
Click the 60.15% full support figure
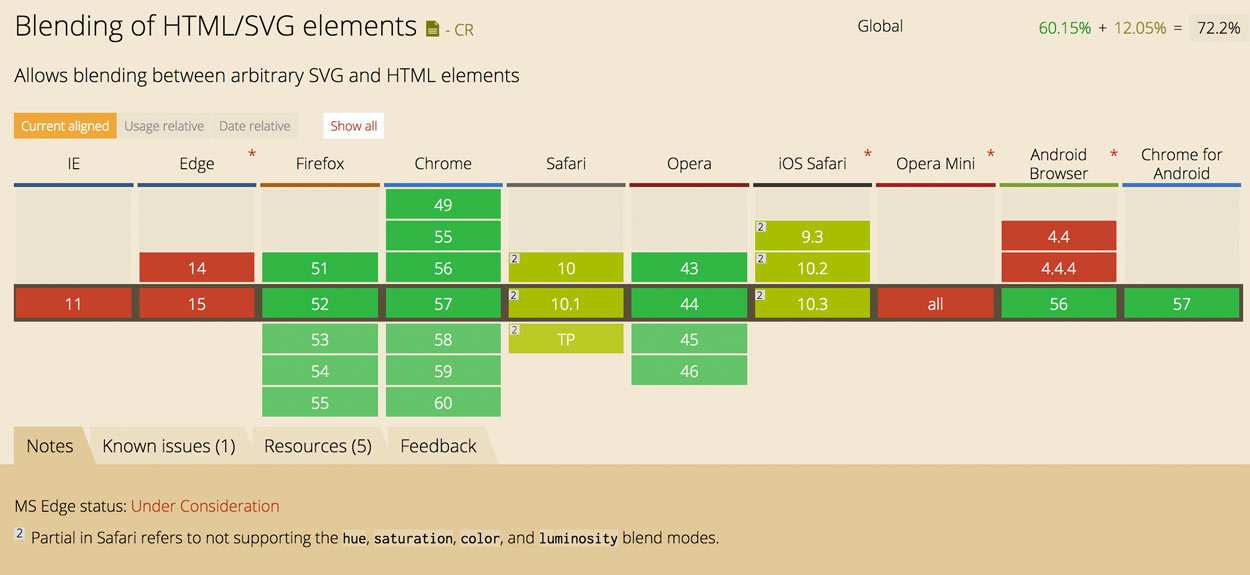click(x=1065, y=28)
